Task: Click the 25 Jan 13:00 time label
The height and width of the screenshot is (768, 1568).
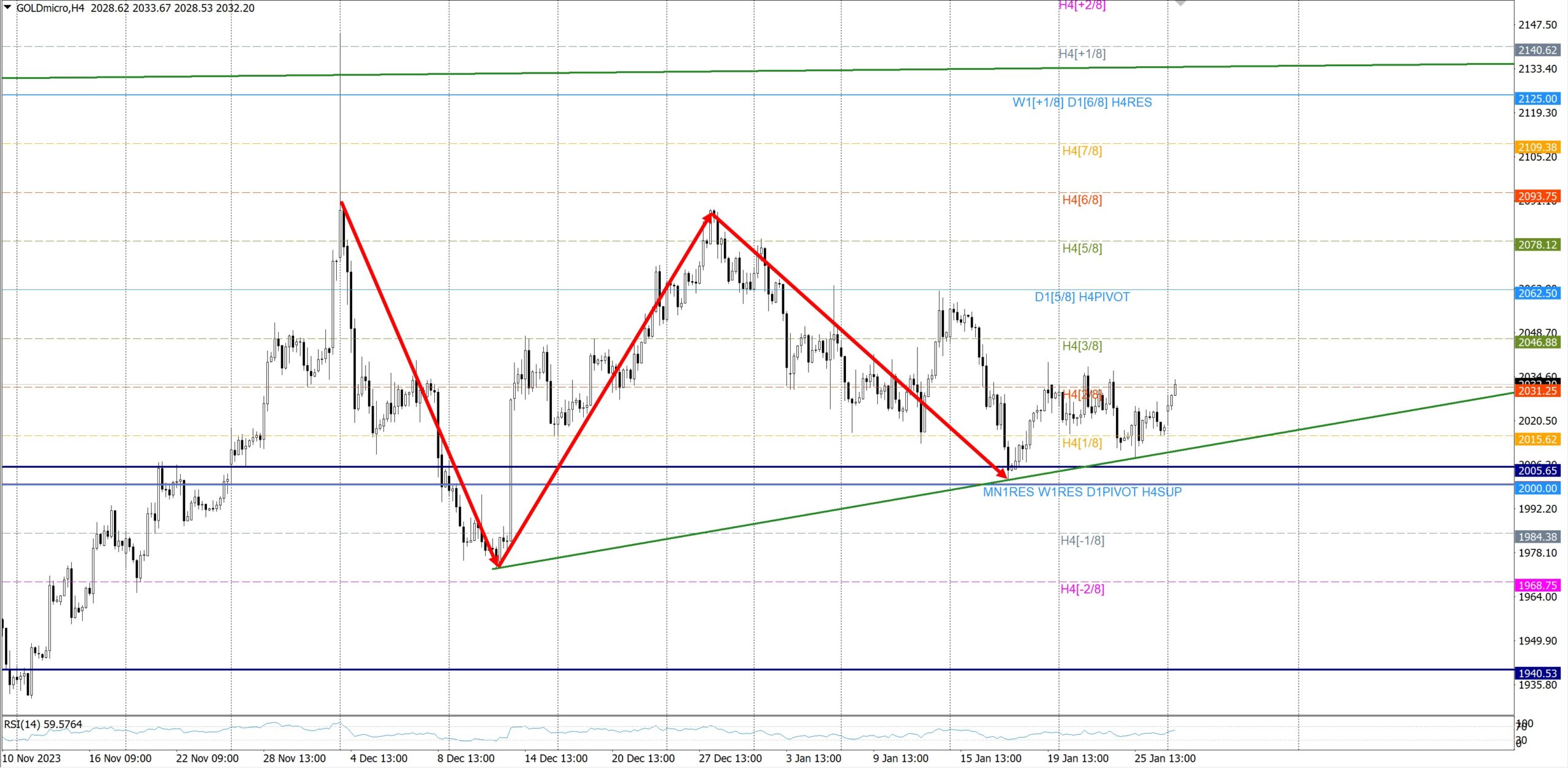Action: coord(1164,758)
